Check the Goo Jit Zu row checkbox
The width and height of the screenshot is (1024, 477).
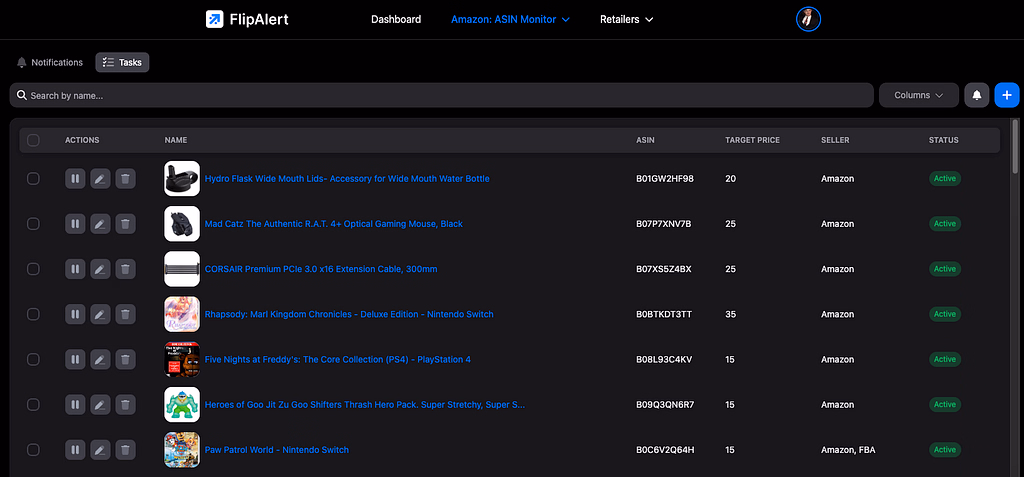pos(33,404)
